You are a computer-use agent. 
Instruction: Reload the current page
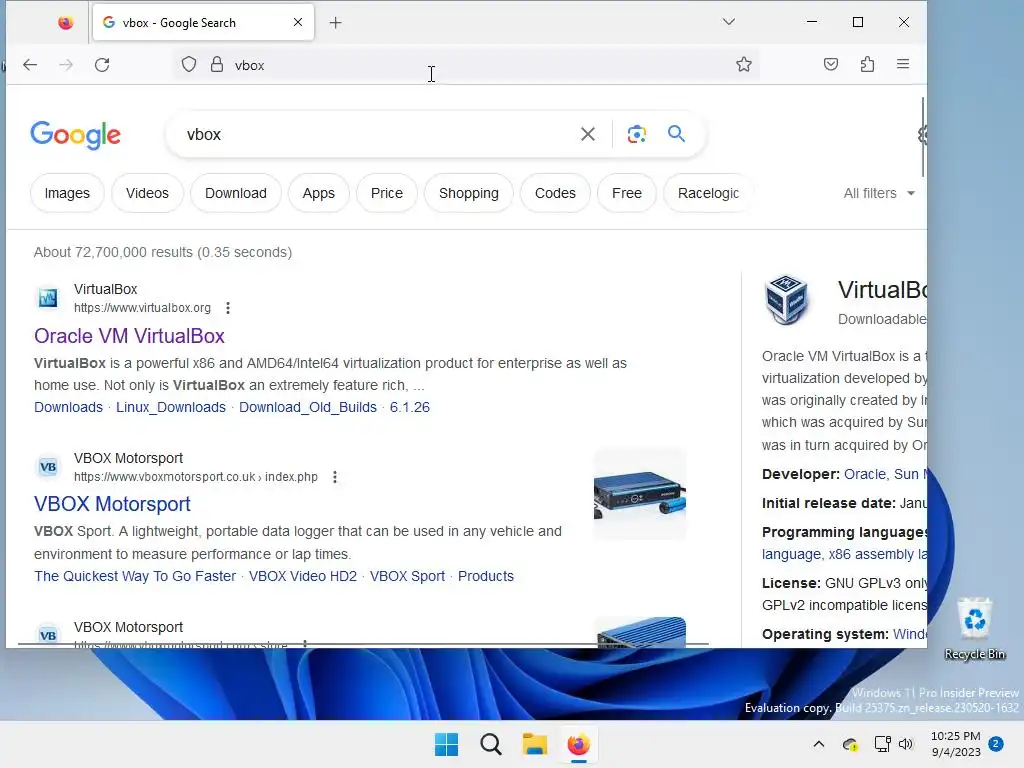(102, 65)
